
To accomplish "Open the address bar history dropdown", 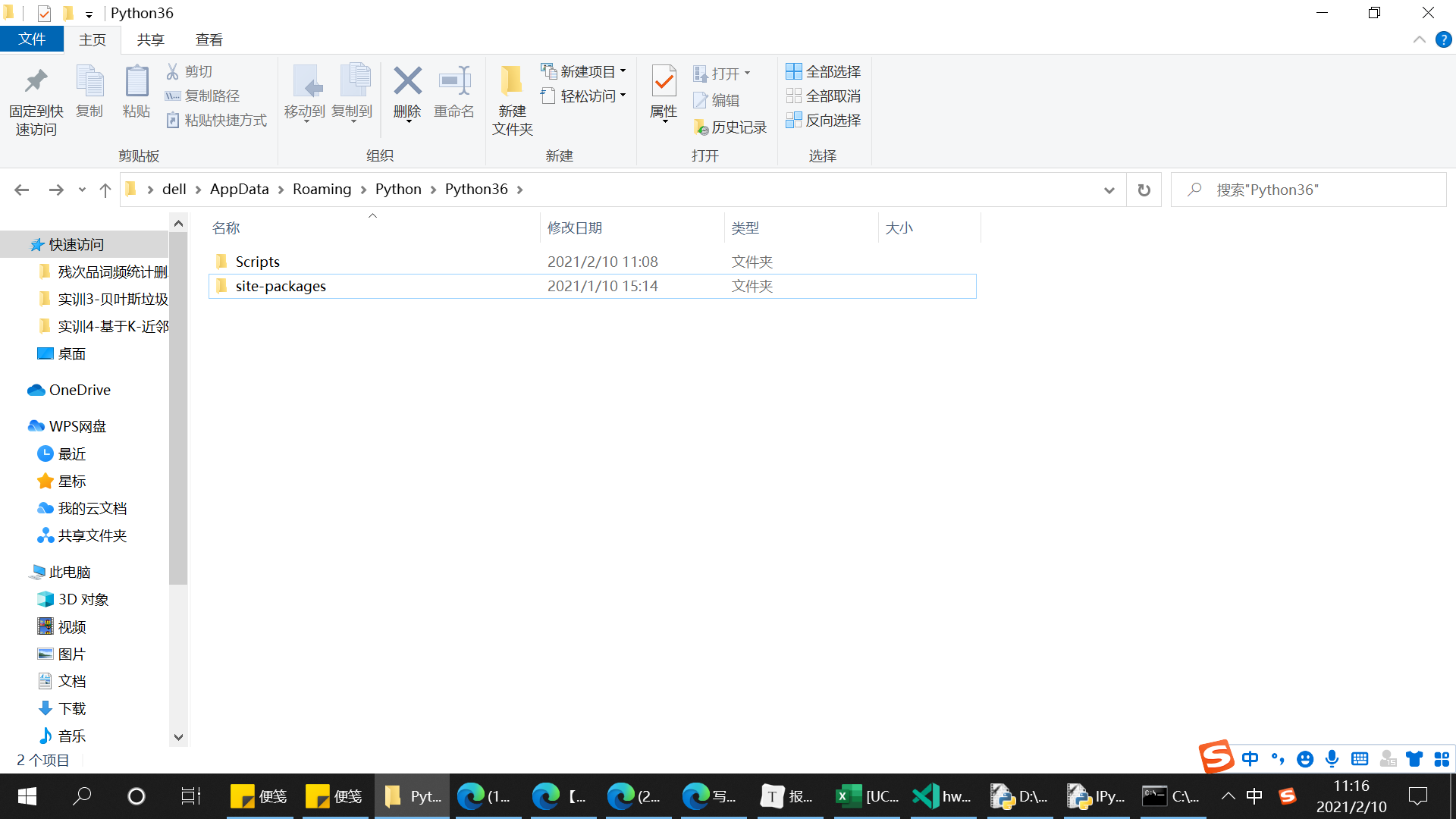I will pos(1109,190).
